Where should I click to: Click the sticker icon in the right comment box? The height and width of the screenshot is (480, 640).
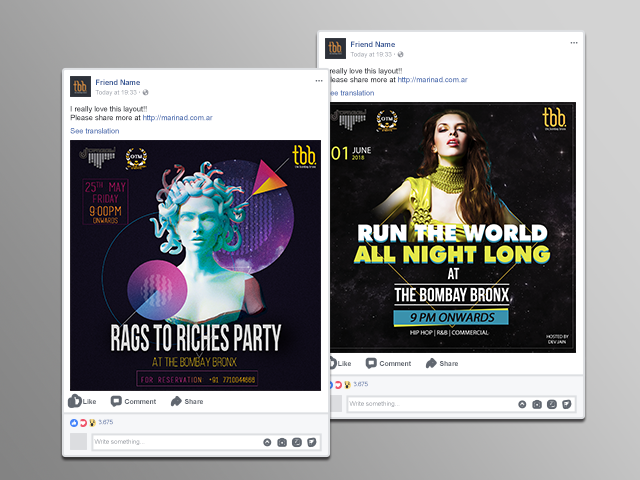(567, 404)
